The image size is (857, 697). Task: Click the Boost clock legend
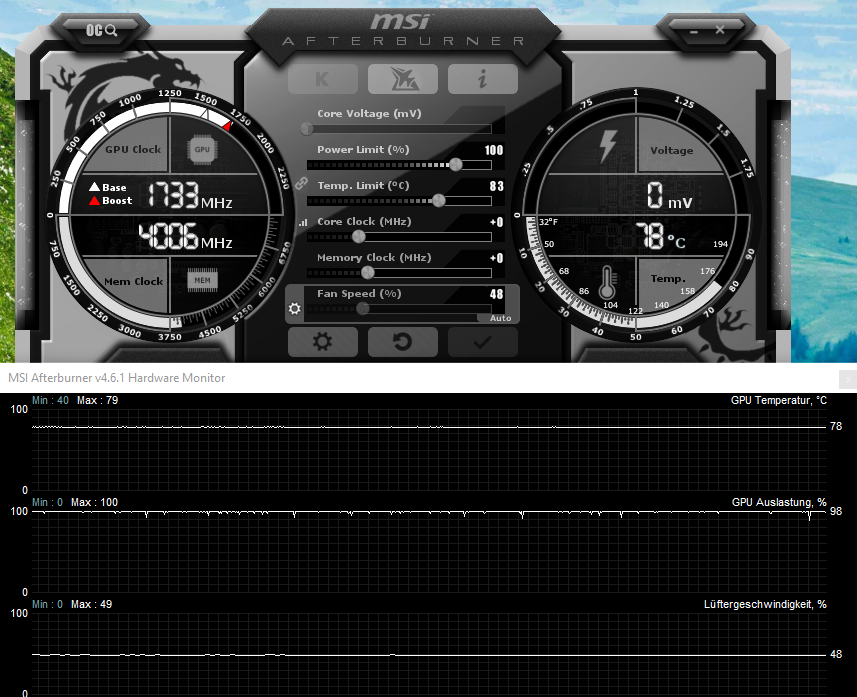click(111, 201)
